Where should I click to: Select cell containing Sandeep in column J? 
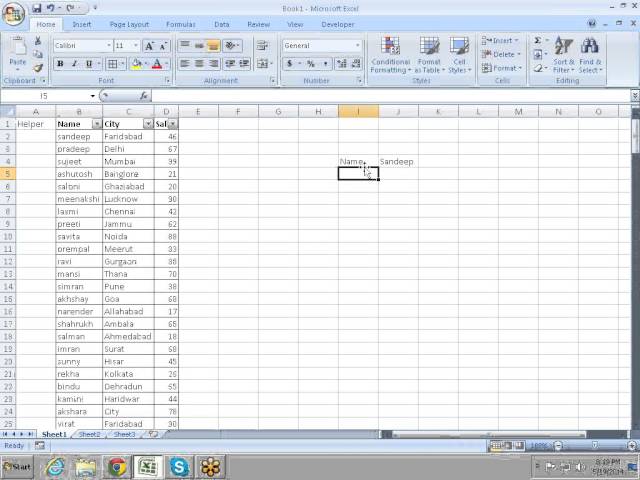pyautogui.click(x=398, y=162)
